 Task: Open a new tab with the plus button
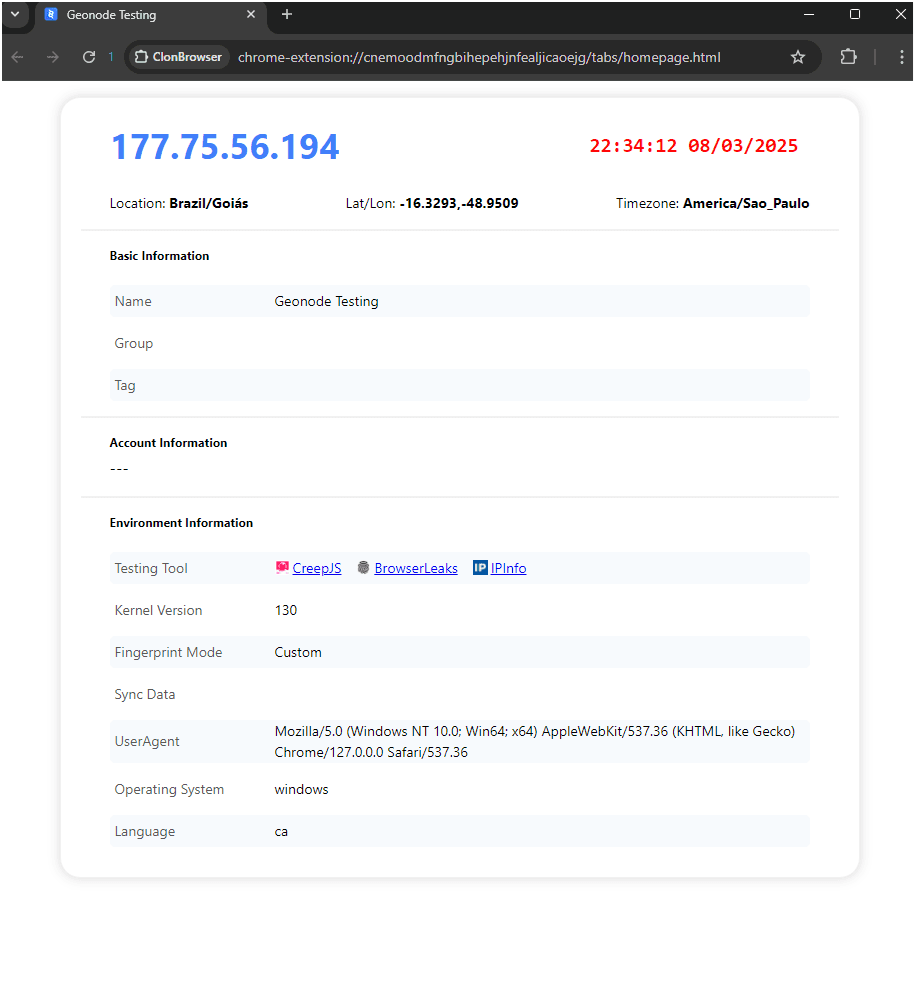[286, 15]
